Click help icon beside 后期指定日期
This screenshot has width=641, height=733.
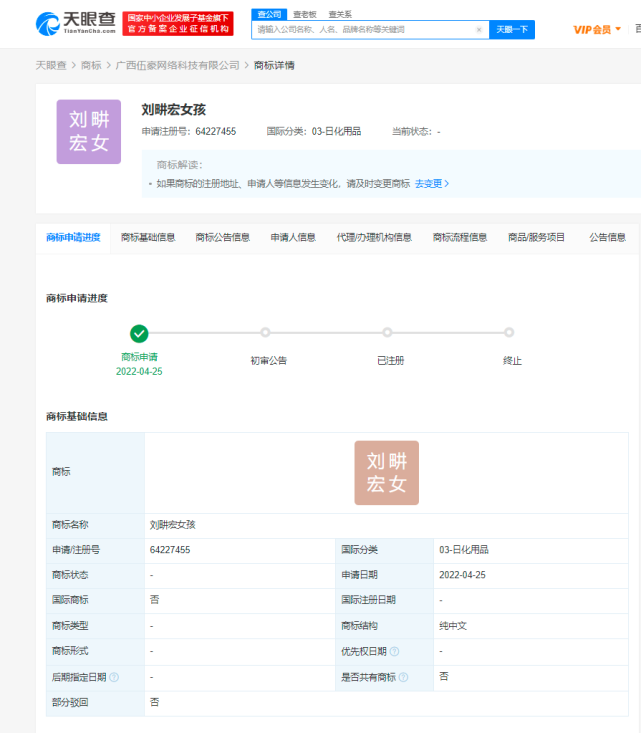point(113,677)
